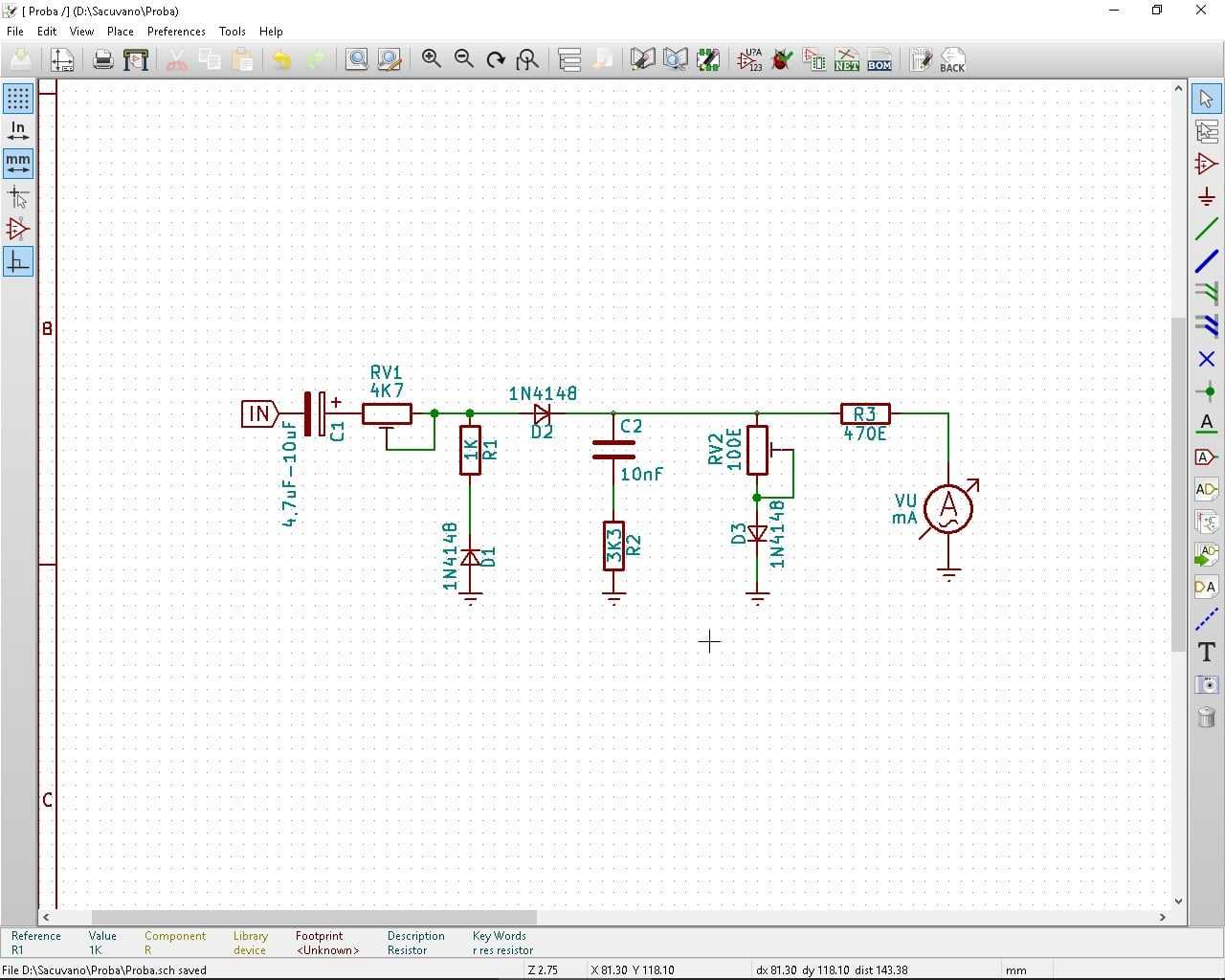
Task: Select the Place text tool
Action: click(1207, 652)
